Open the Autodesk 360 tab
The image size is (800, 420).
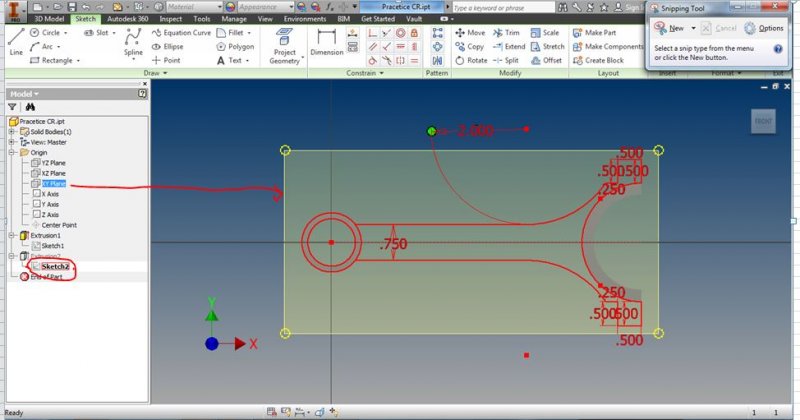click(128, 19)
